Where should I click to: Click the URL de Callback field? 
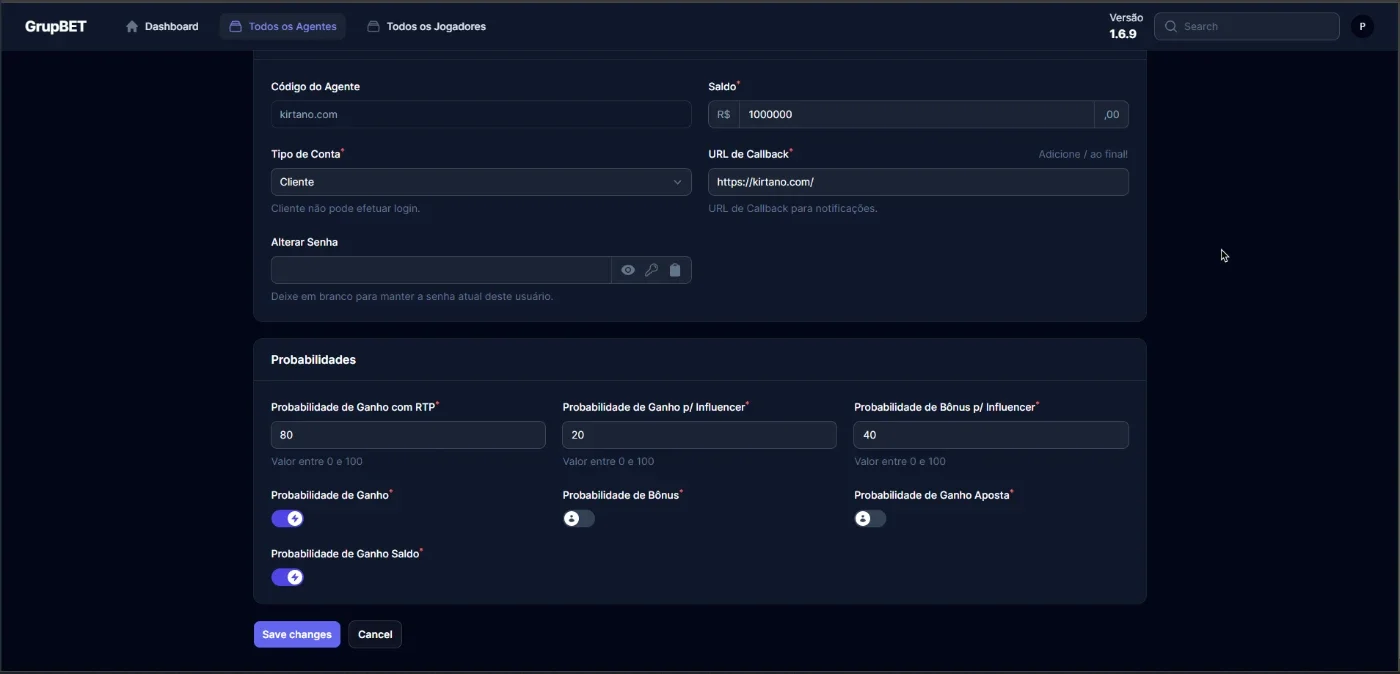point(918,182)
